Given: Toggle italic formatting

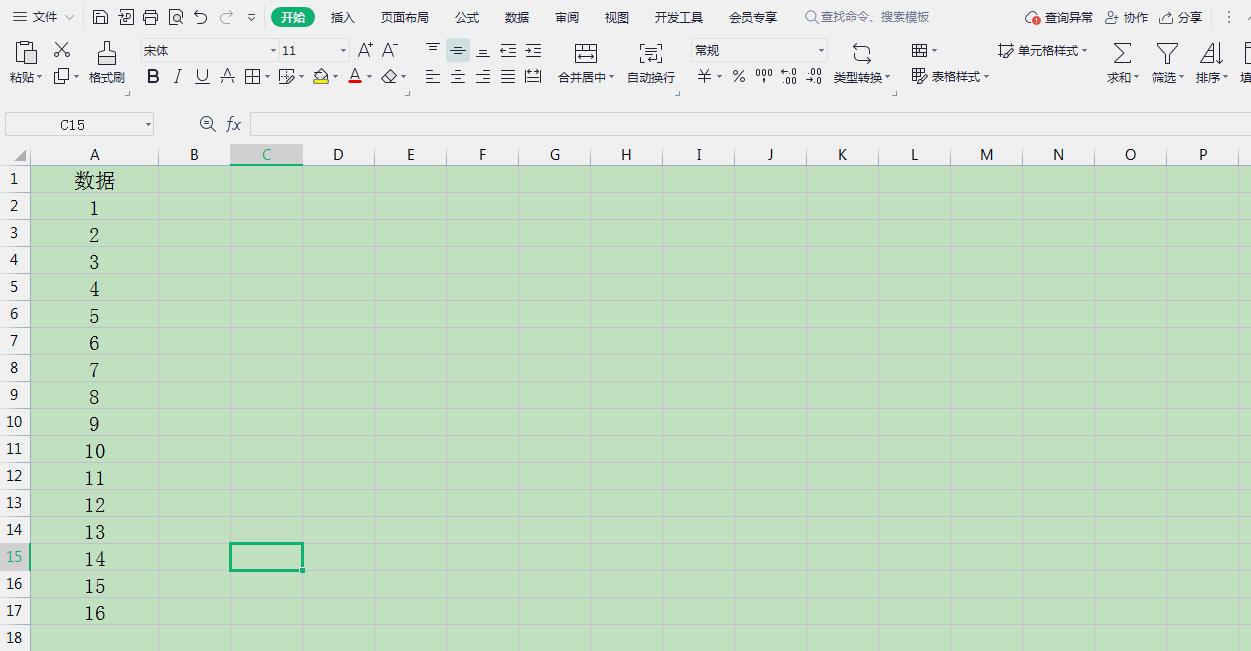Looking at the screenshot, I should 177,76.
